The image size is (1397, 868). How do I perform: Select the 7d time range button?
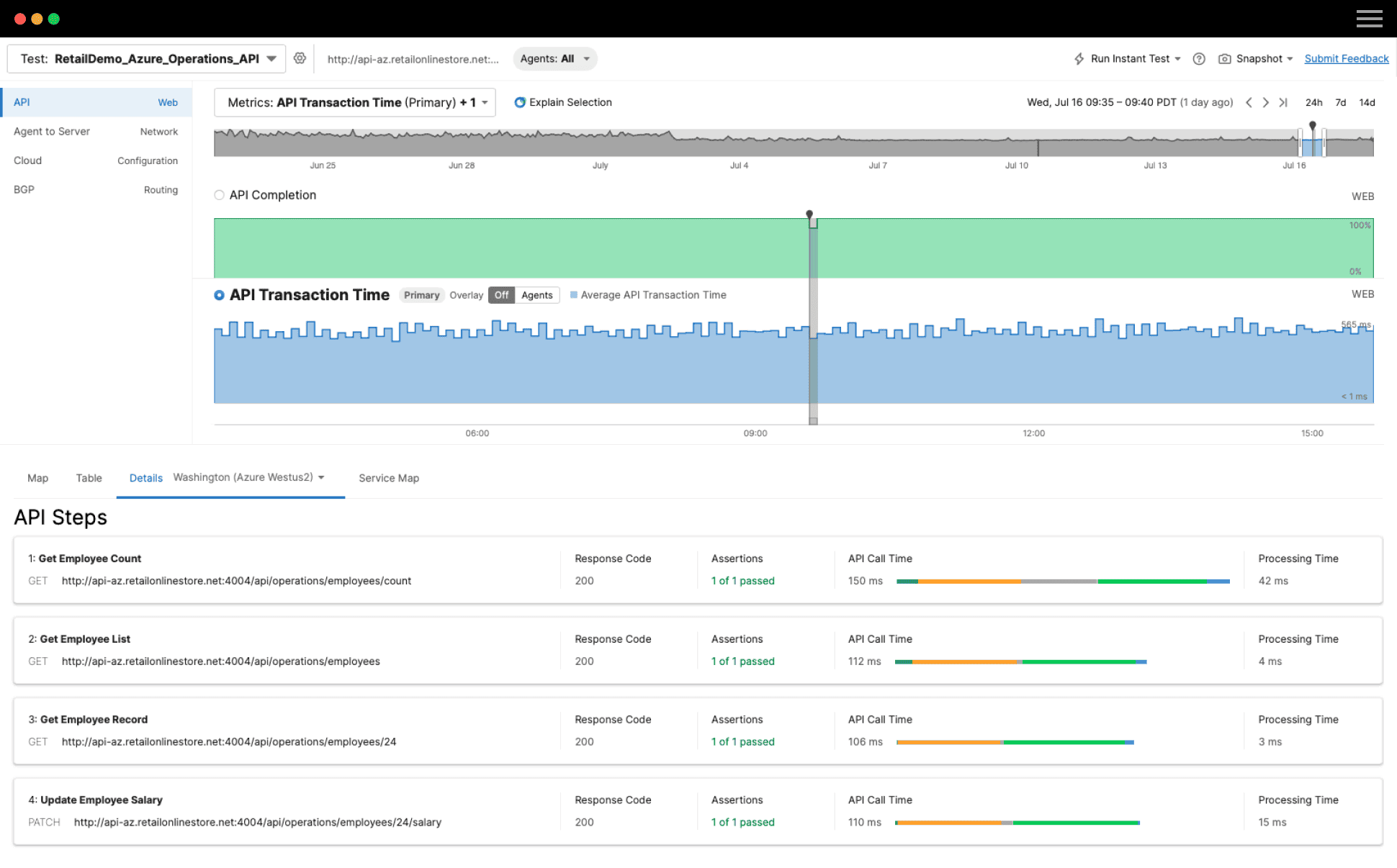pyautogui.click(x=1340, y=102)
